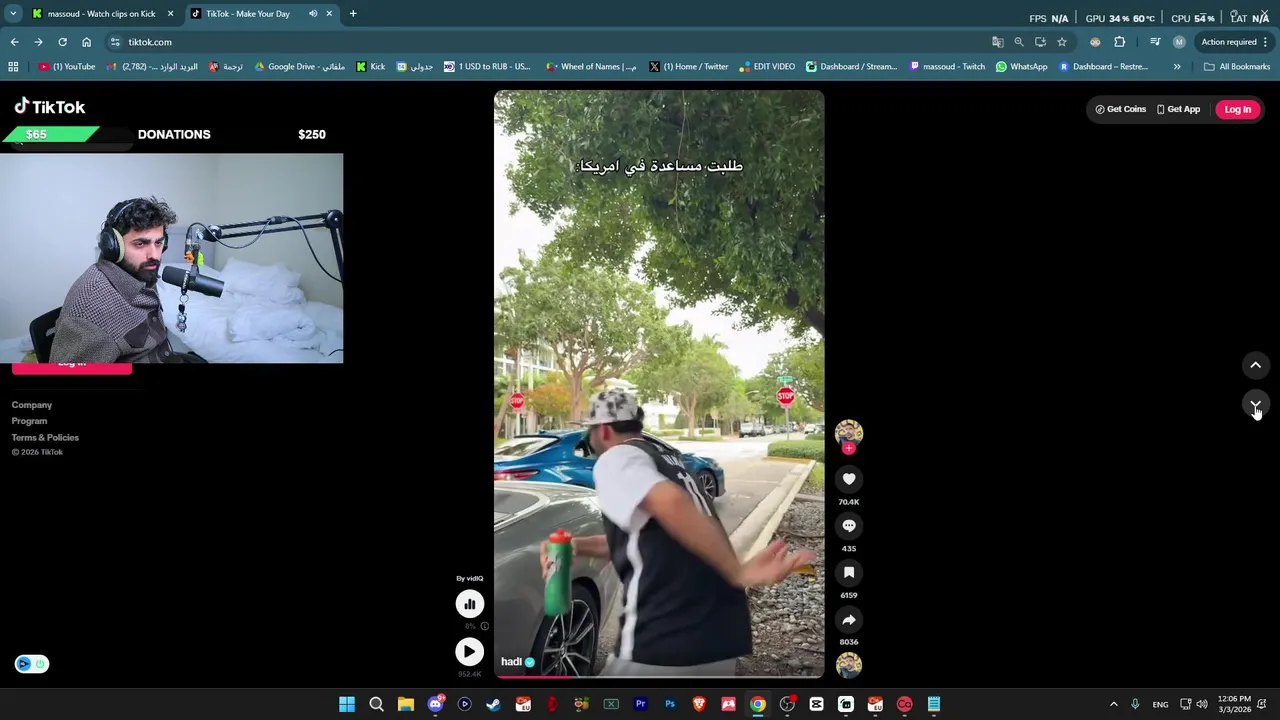The width and height of the screenshot is (1280, 720).
Task: Open the Get App link
Action: (1178, 109)
